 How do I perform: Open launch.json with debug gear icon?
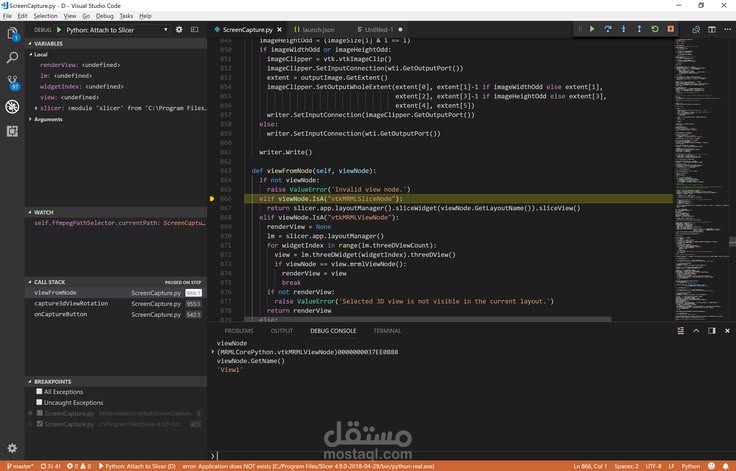179,30
